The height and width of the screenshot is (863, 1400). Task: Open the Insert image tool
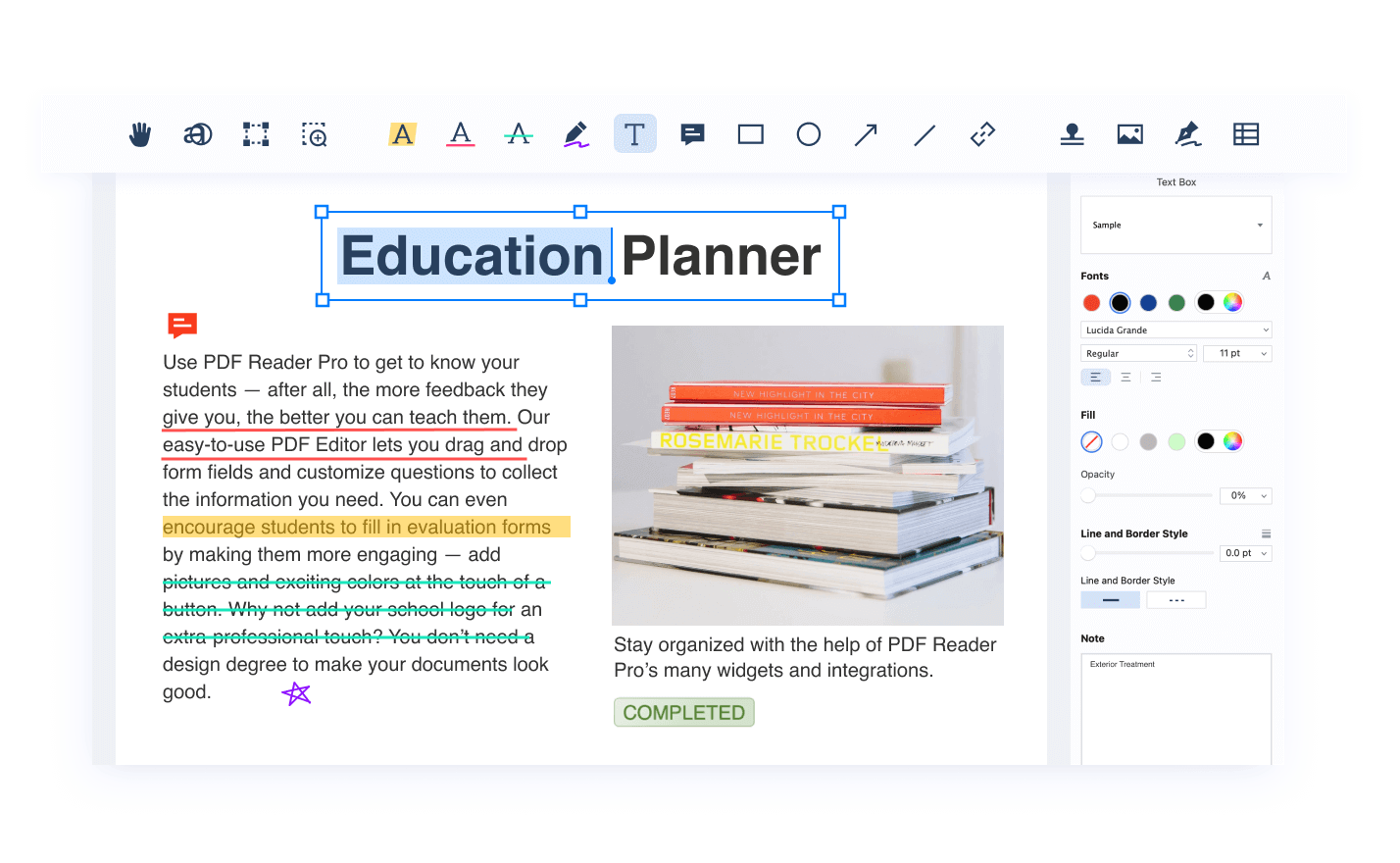click(1129, 134)
